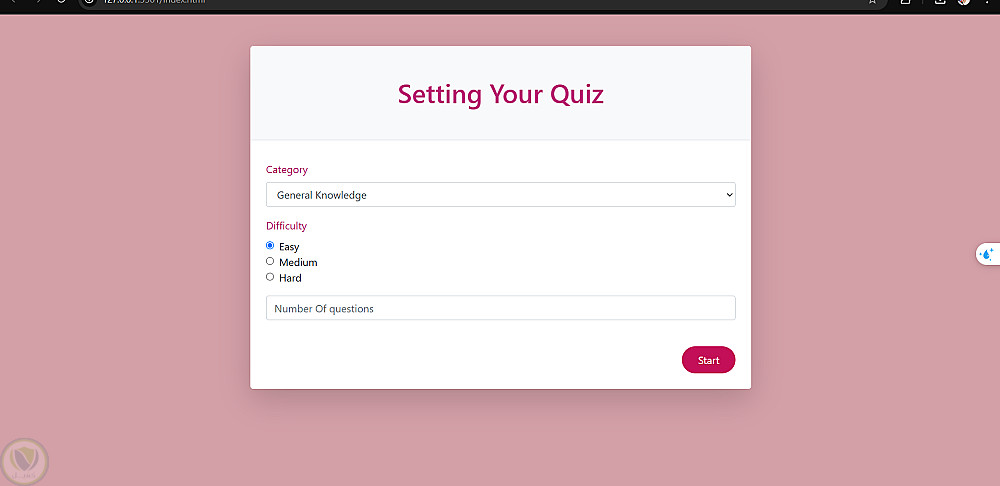Open the browser extensions icon

(x=906, y=2)
